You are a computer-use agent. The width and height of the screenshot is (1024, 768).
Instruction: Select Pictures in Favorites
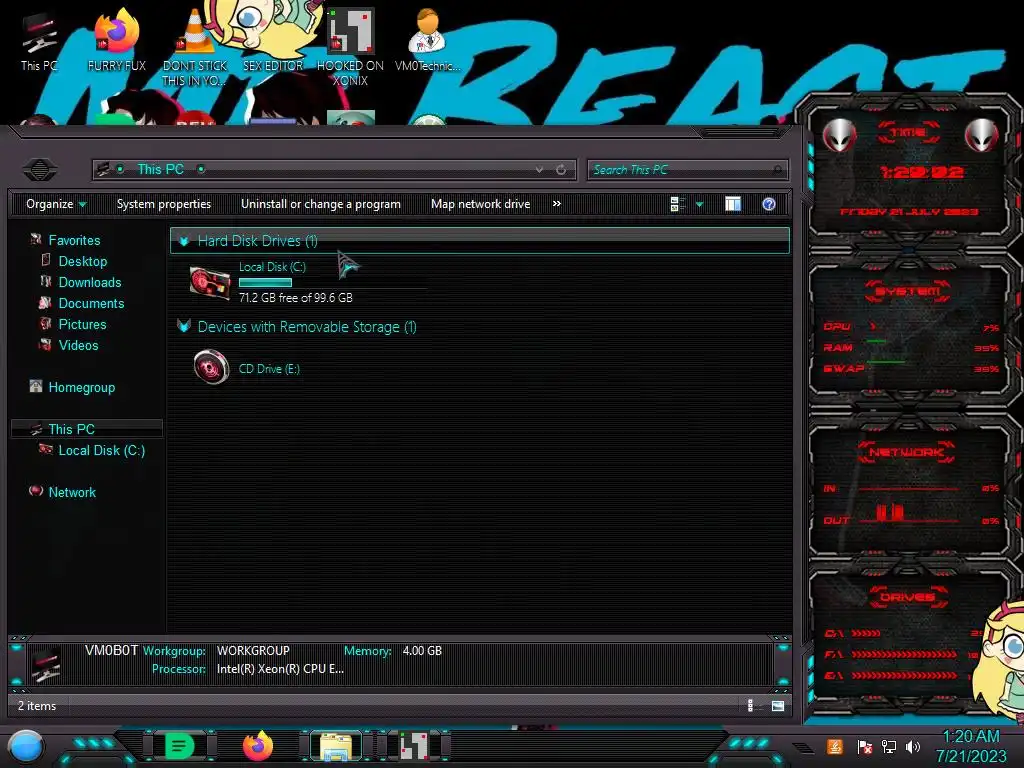[x=82, y=324]
